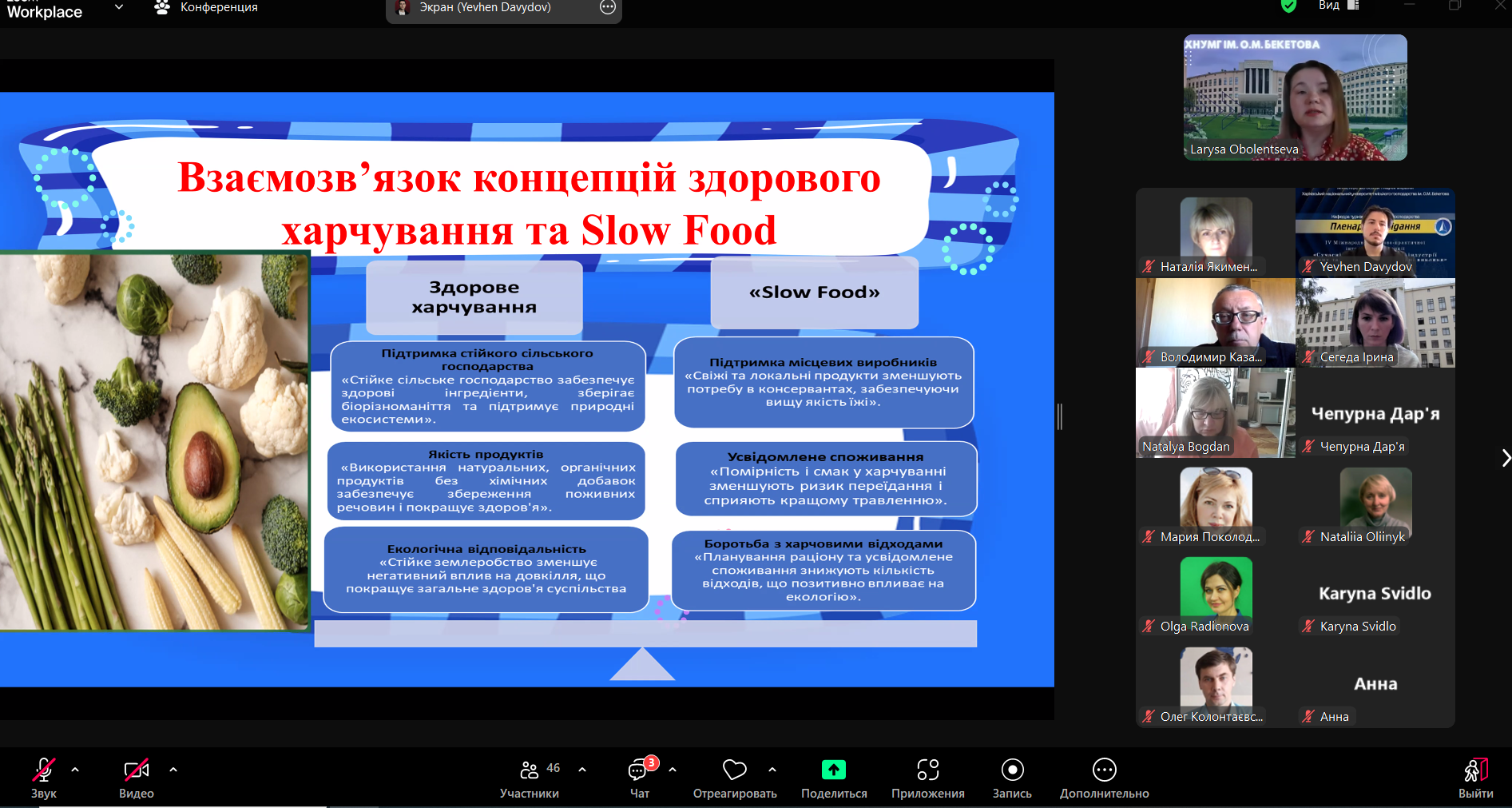Select Володимир Каза... video tile

click(x=1216, y=323)
